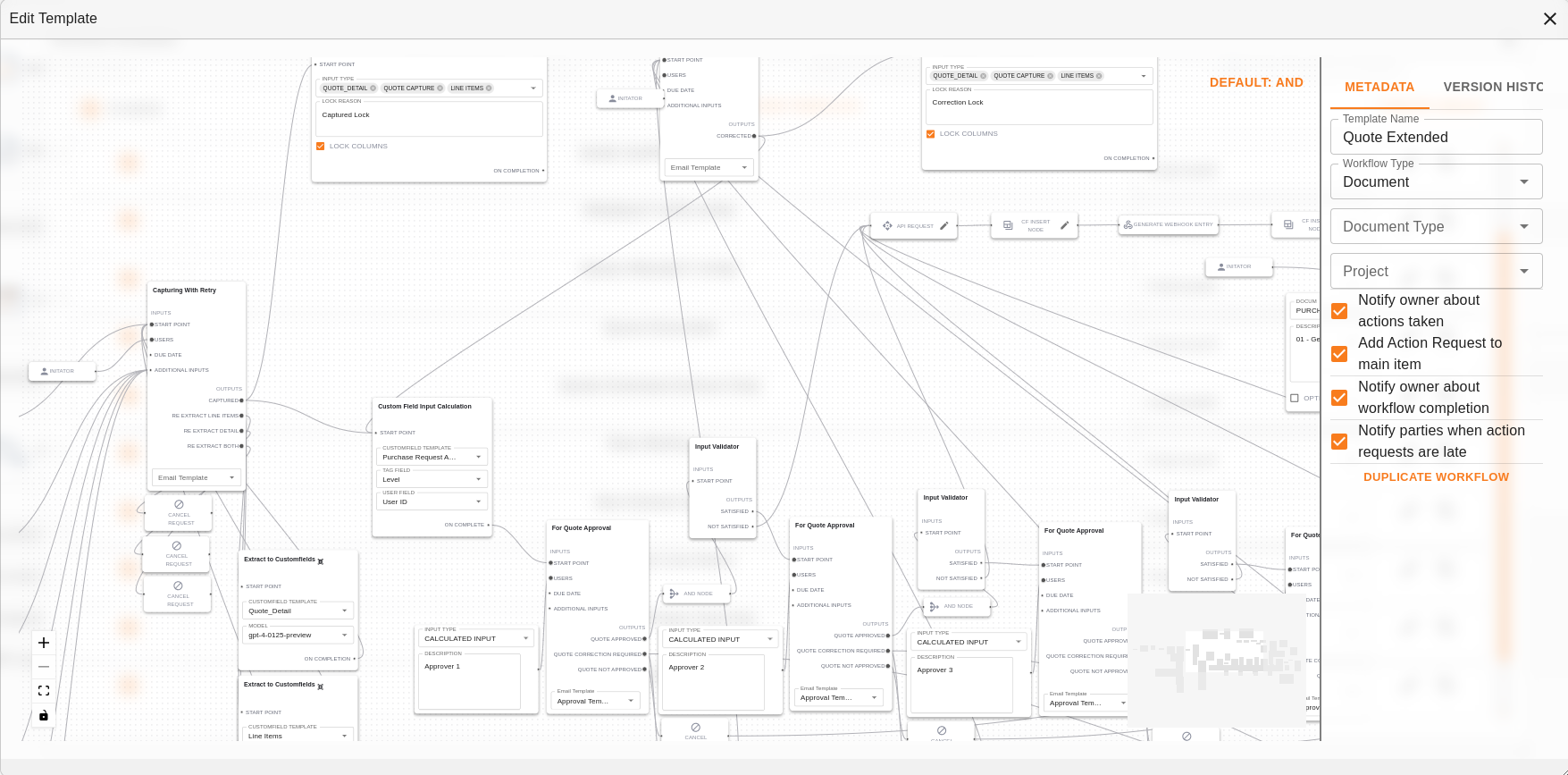
Task: Click the workflow minimap overview
Action: coord(1216,660)
